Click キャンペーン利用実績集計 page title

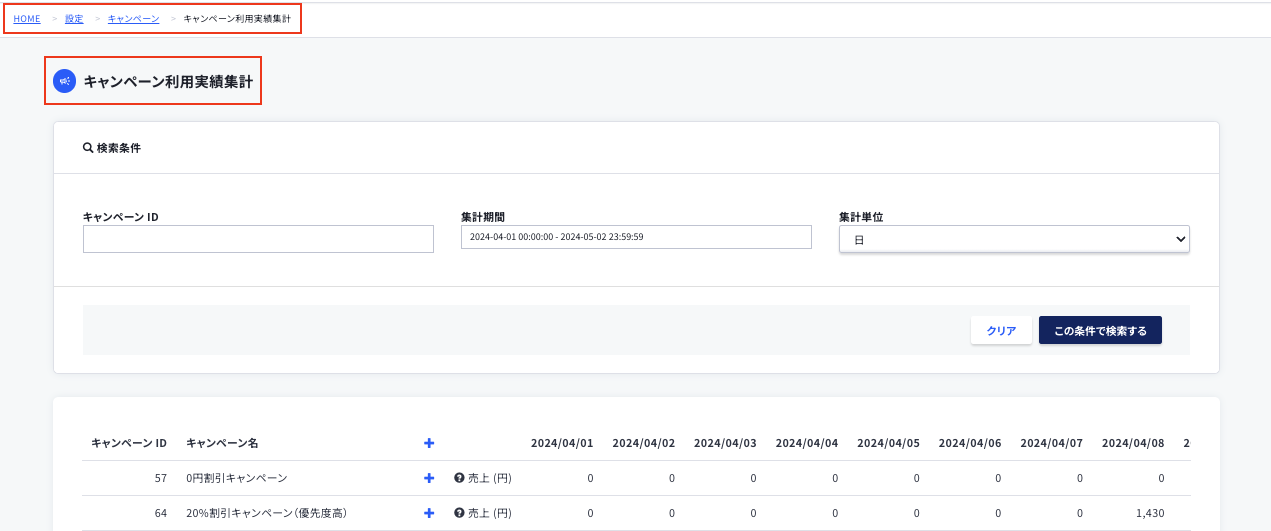pos(168,82)
